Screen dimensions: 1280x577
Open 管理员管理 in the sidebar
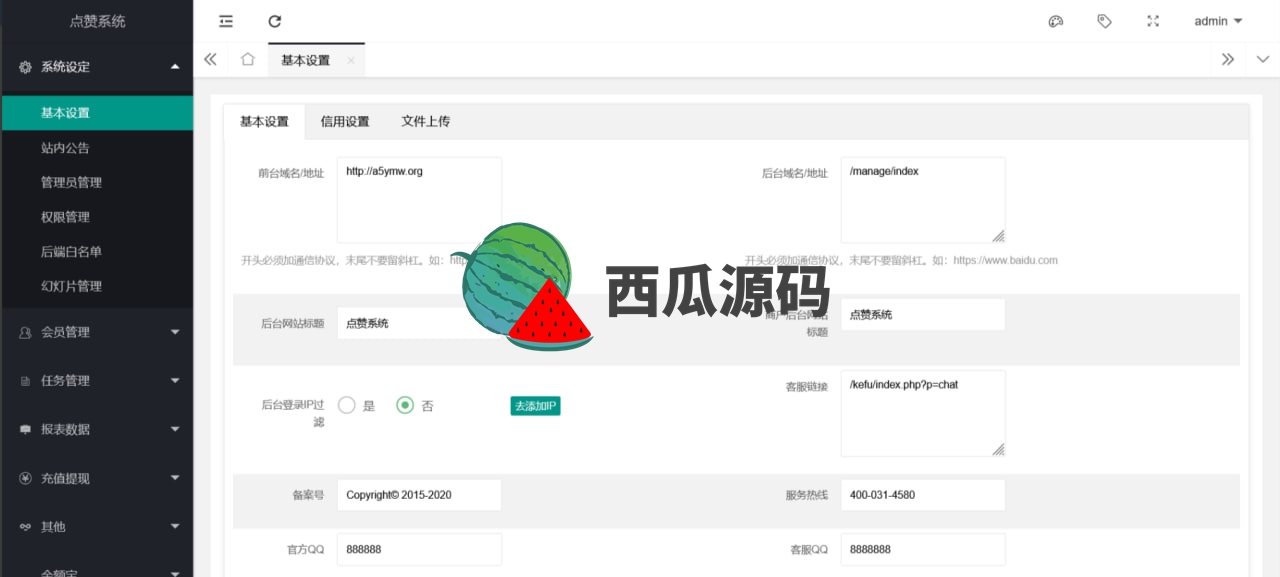pos(96,182)
